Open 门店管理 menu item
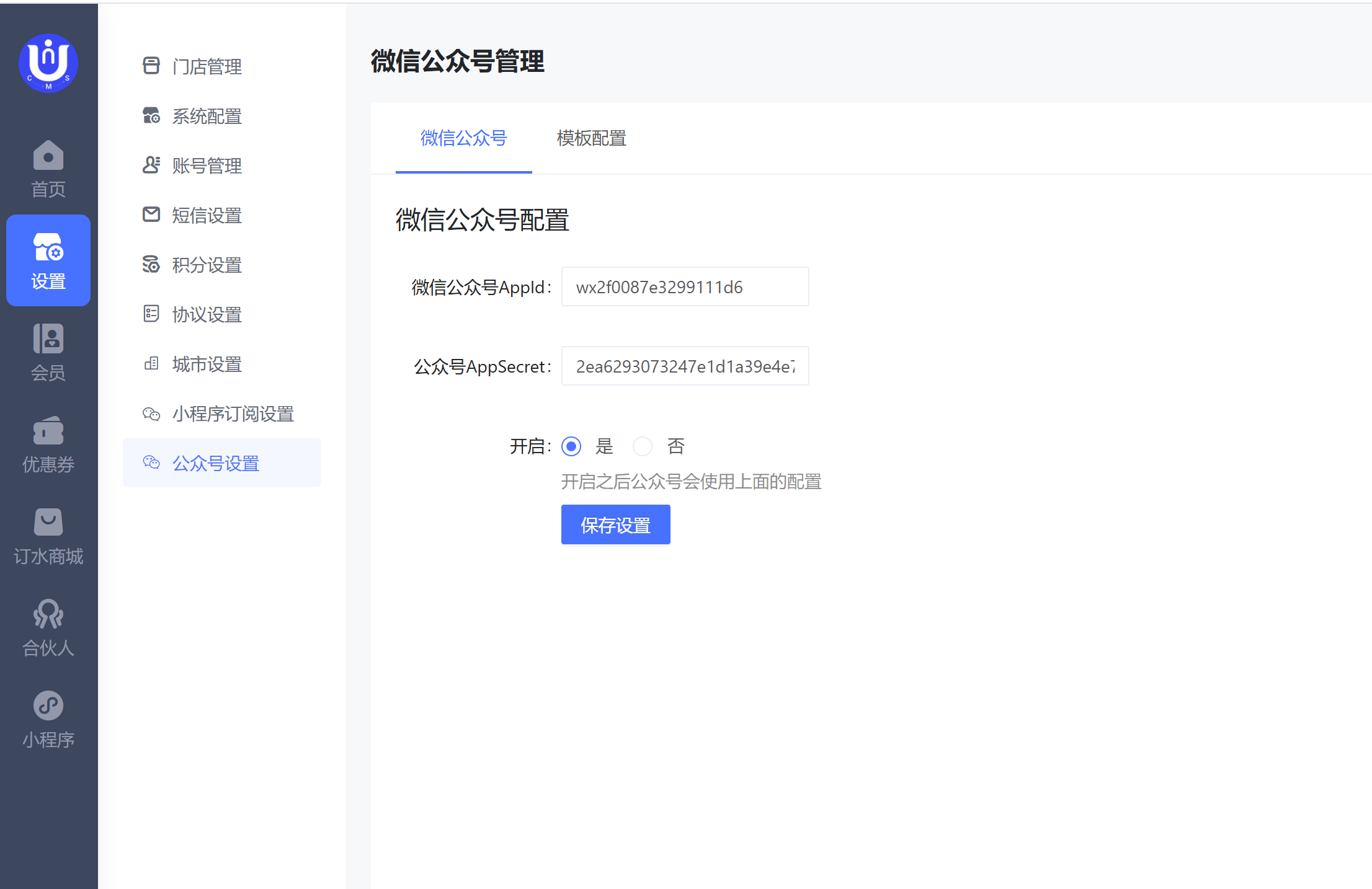Viewport: 1372px width, 889px height. point(222,66)
